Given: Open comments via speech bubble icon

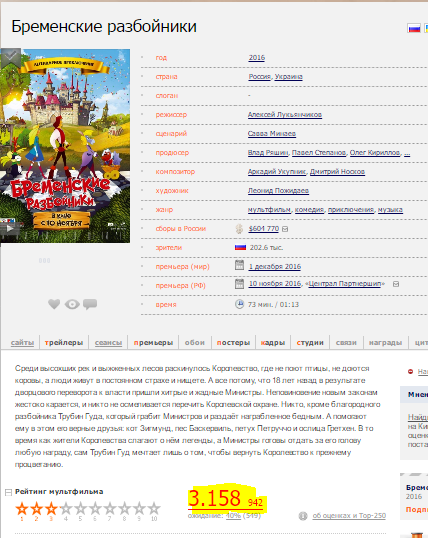Looking at the screenshot, I should click(x=90, y=304).
